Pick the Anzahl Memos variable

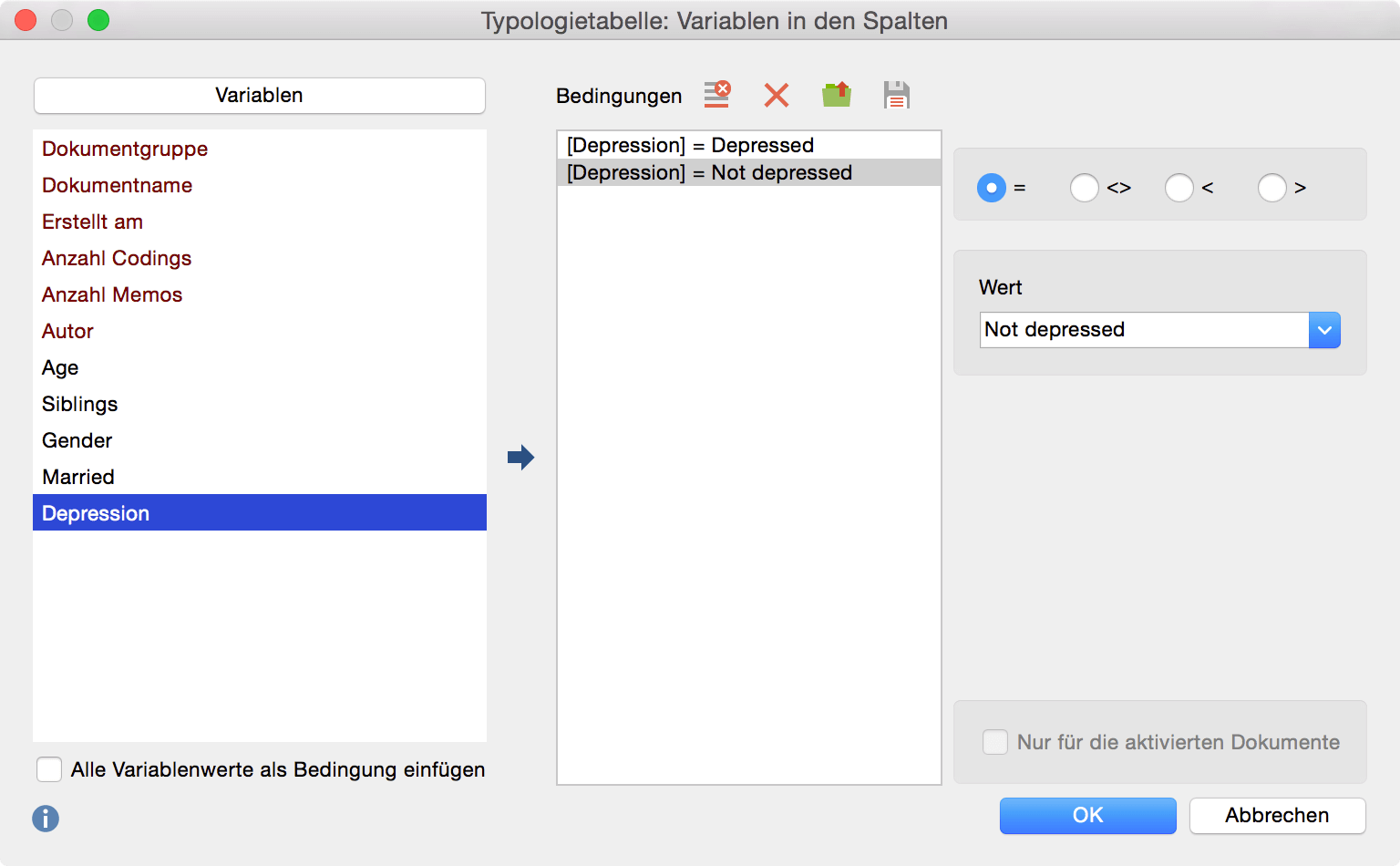click(x=260, y=294)
